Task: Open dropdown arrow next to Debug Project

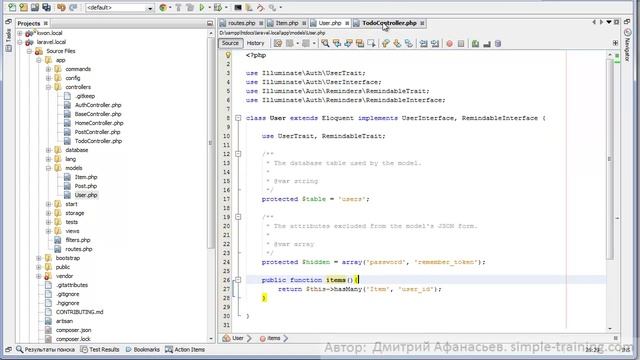Action: (226, 7)
